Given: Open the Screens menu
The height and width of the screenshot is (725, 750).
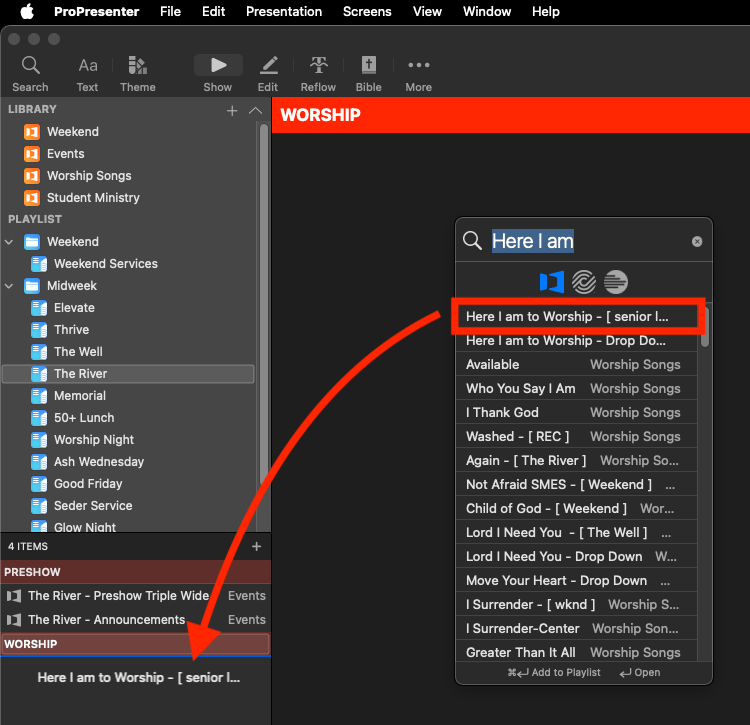Looking at the screenshot, I should pos(367,11).
